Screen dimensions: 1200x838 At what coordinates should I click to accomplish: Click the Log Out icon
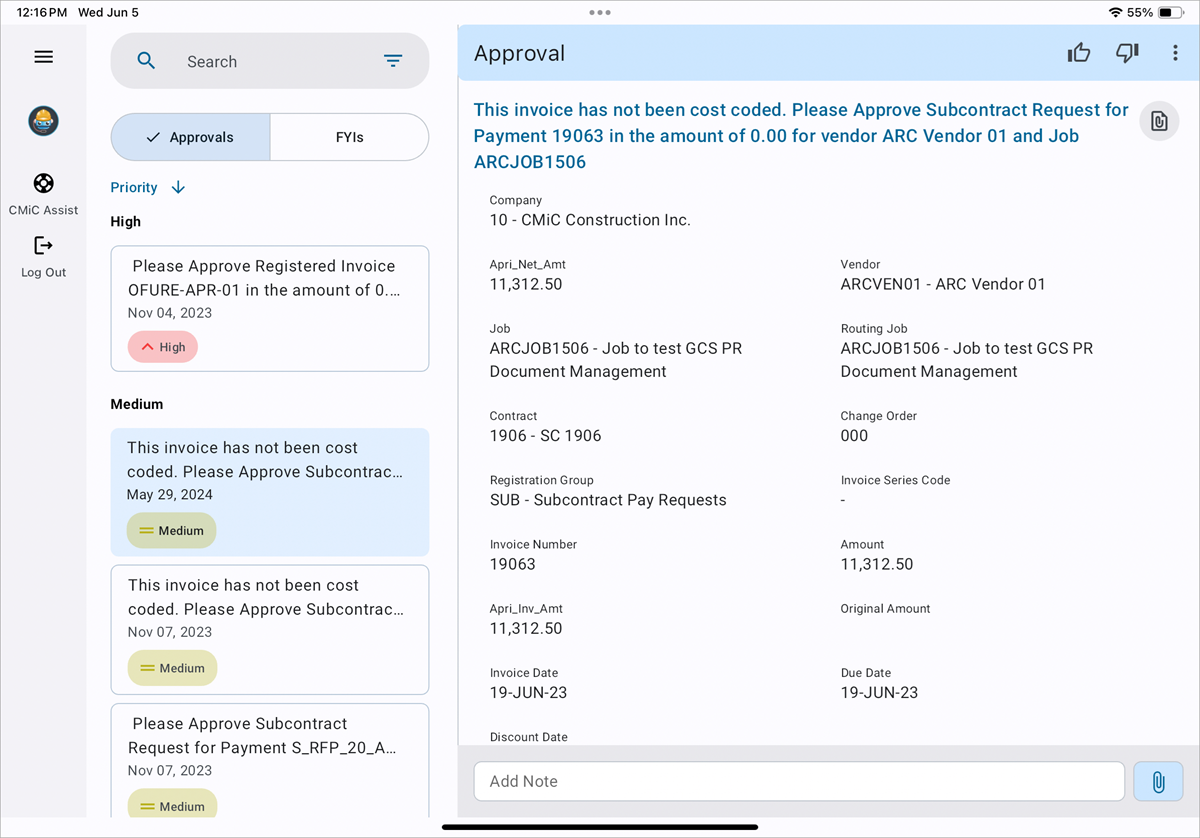click(43, 246)
